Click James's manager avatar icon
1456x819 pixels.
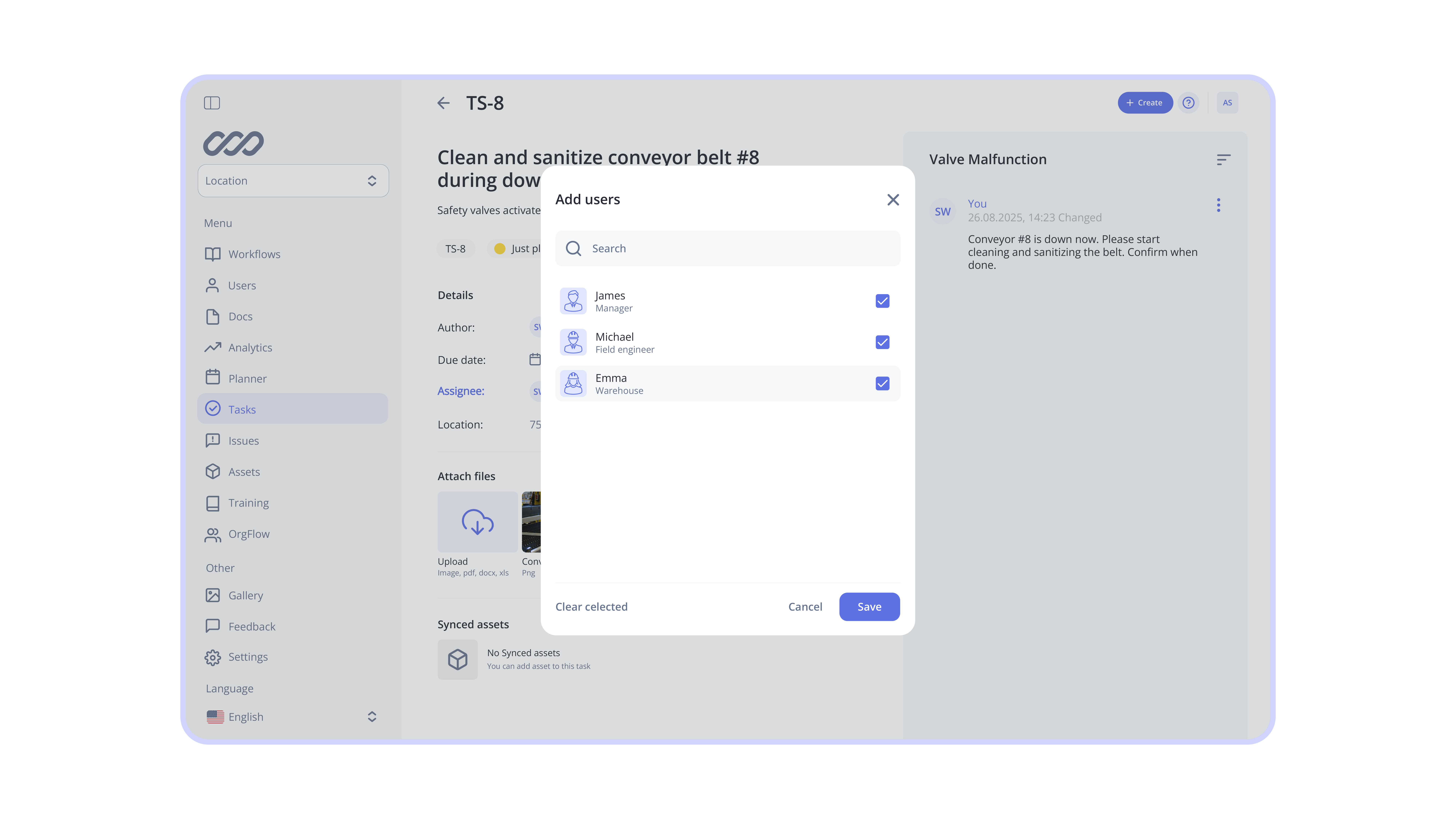[x=573, y=301]
